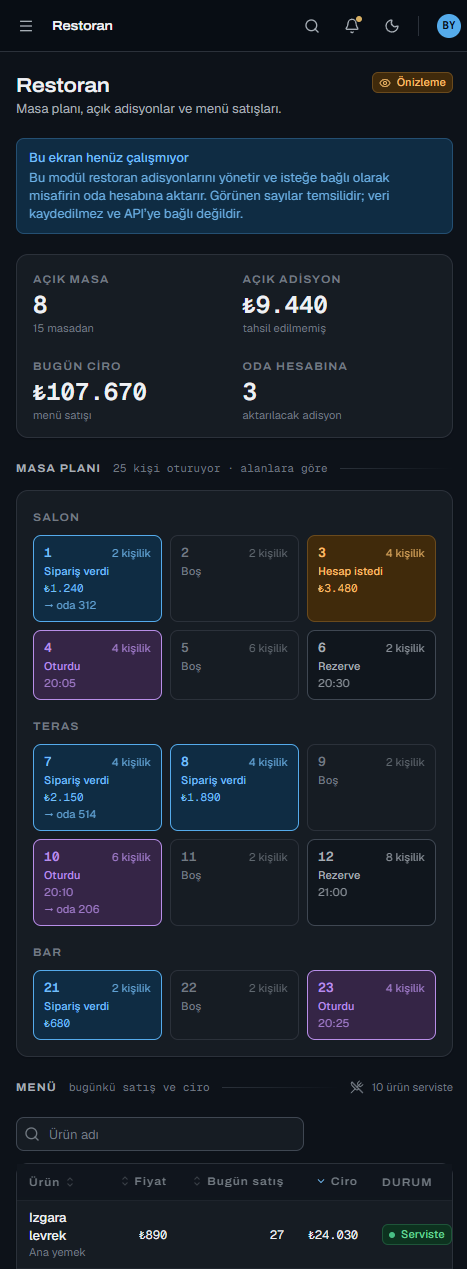Open table 10 Oturdu card

click(x=97, y=882)
